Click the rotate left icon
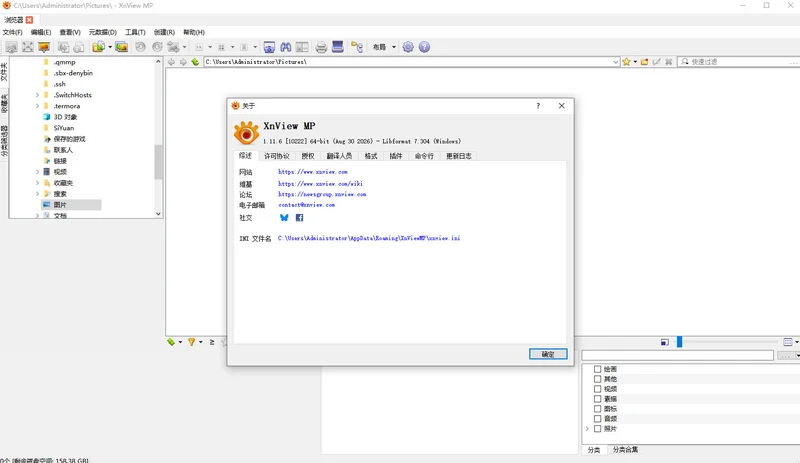 pos(140,47)
